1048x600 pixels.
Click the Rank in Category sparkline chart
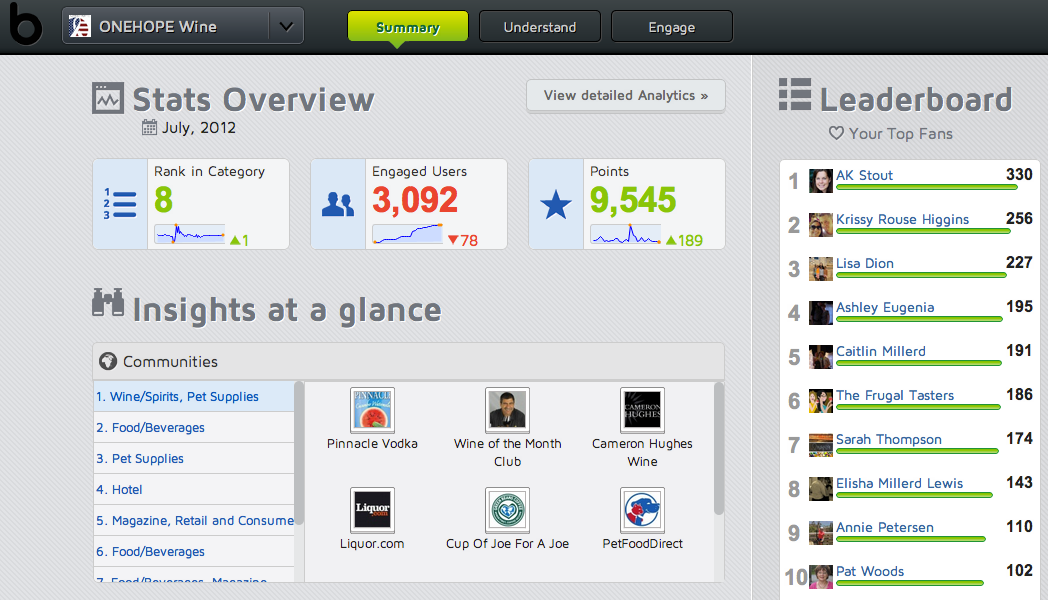click(x=190, y=234)
